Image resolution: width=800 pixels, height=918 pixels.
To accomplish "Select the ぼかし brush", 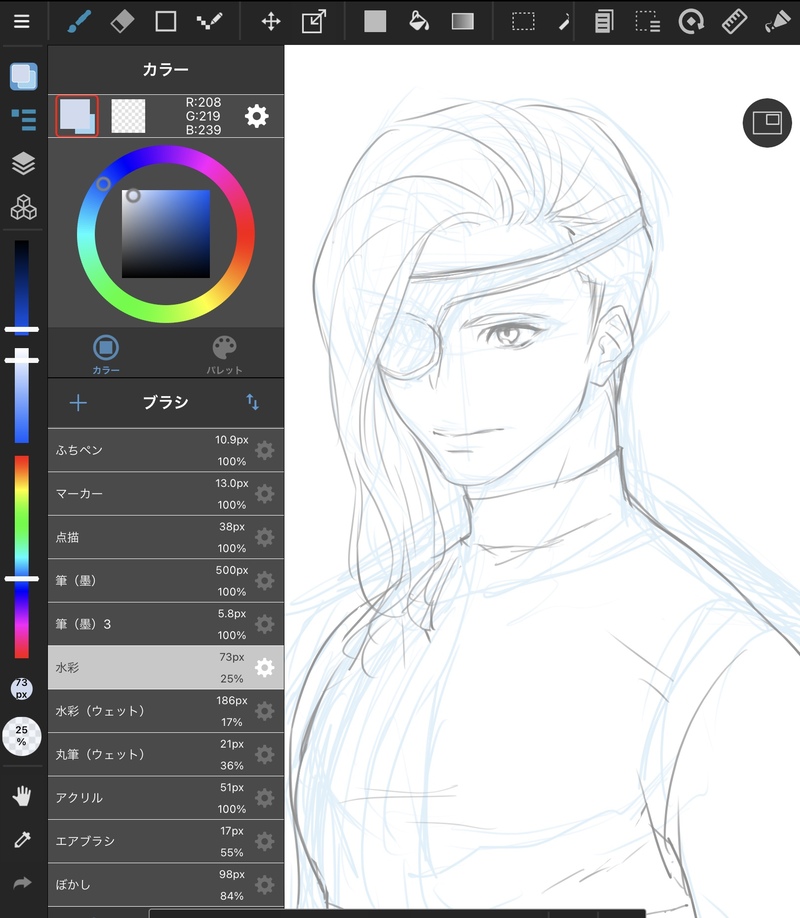I will [x=166, y=885].
